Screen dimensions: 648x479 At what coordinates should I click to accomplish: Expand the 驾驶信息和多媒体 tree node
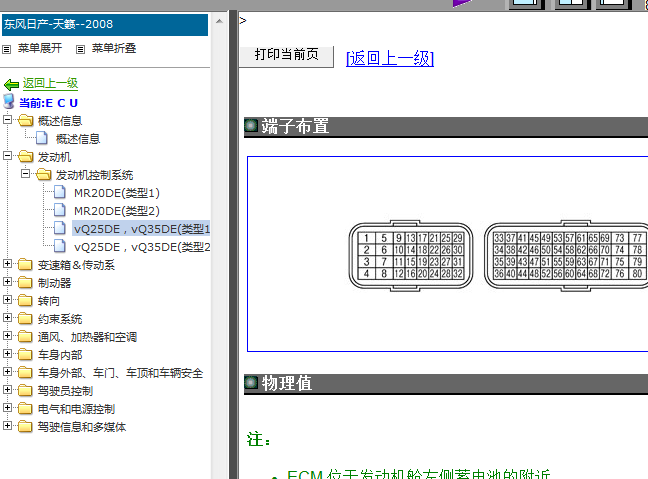click(7, 425)
